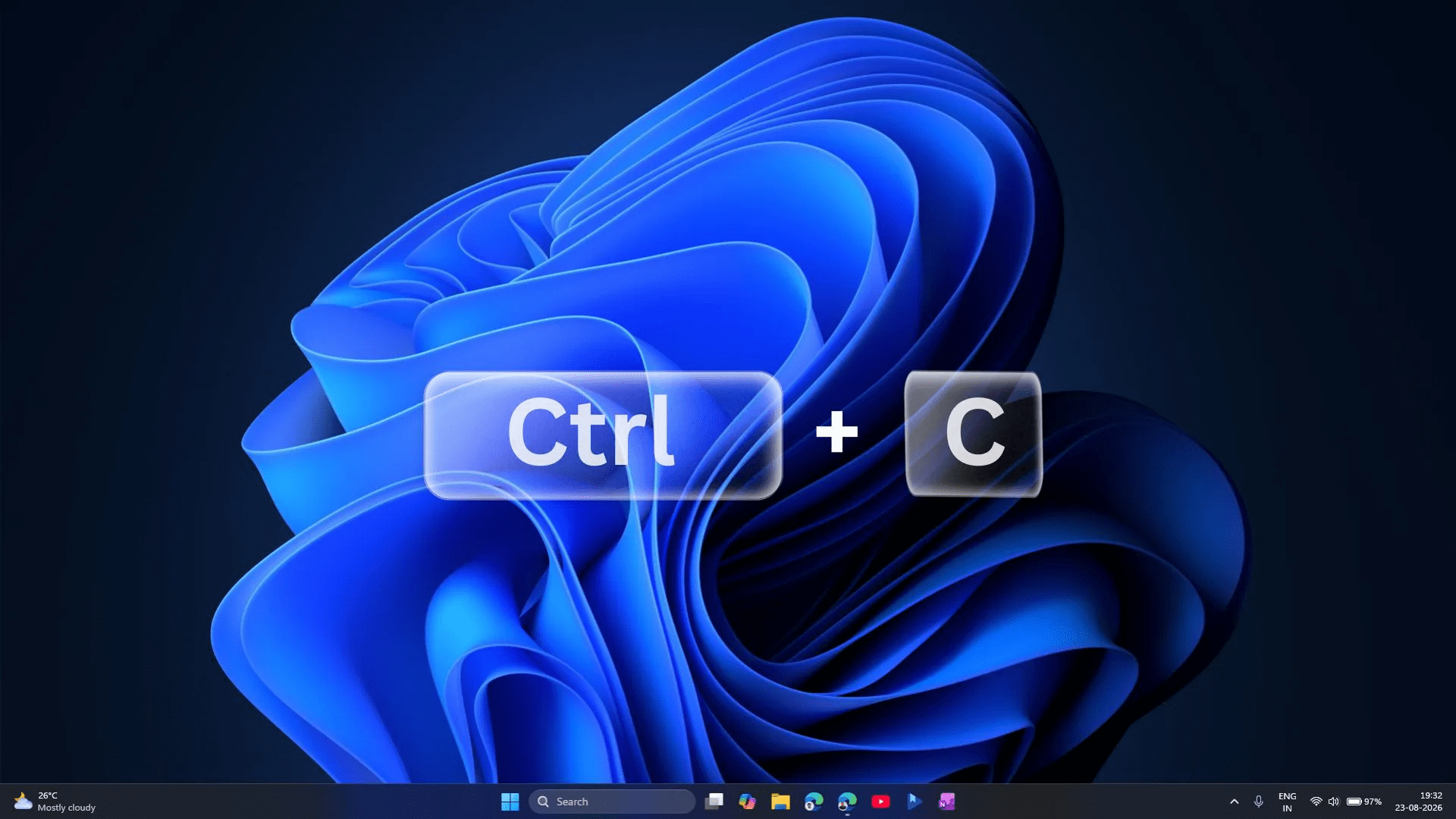
Task: Click the battery icon showing 97%
Action: 1363,802
